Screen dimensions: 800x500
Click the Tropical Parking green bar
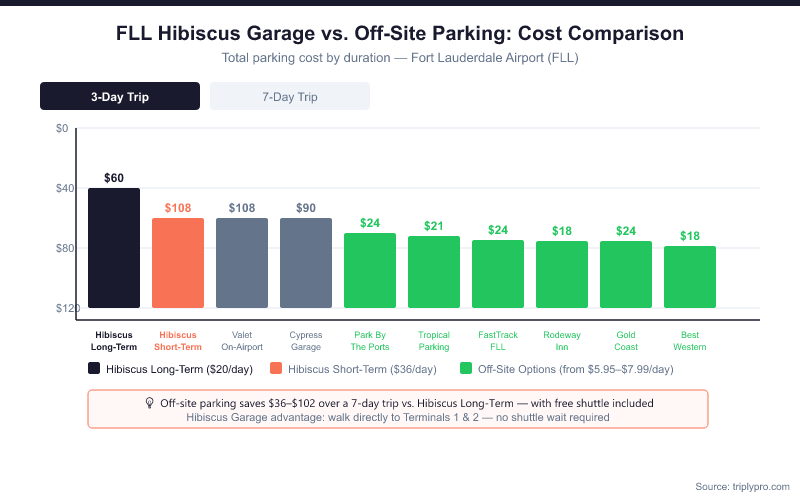click(x=434, y=272)
